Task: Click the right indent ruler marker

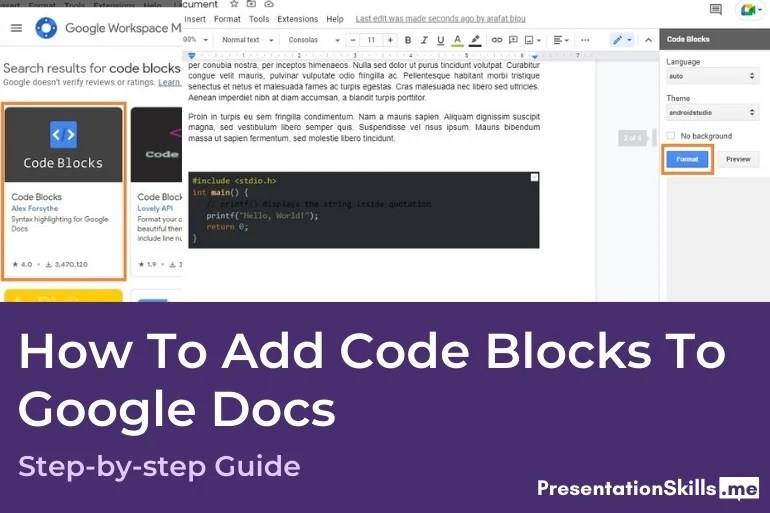Action: coord(534,56)
